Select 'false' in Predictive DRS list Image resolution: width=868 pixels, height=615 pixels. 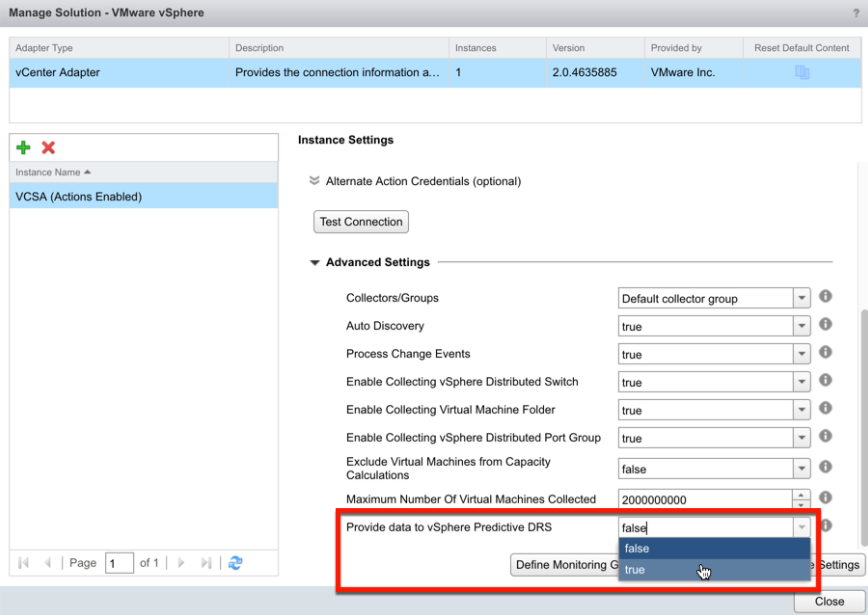714,549
